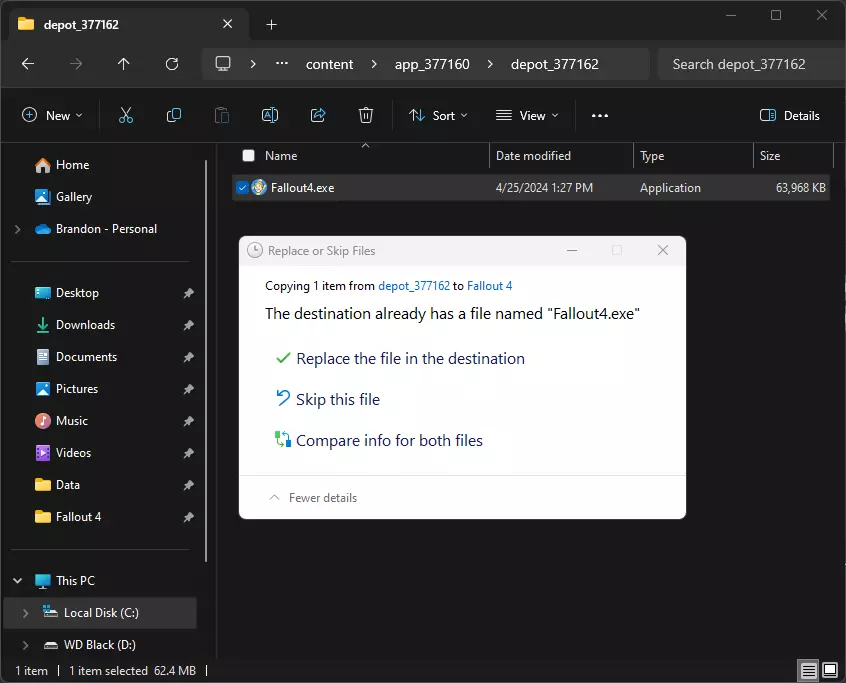Refresh the current folder view
Viewport: 846px width, 683px height.
coord(172,64)
